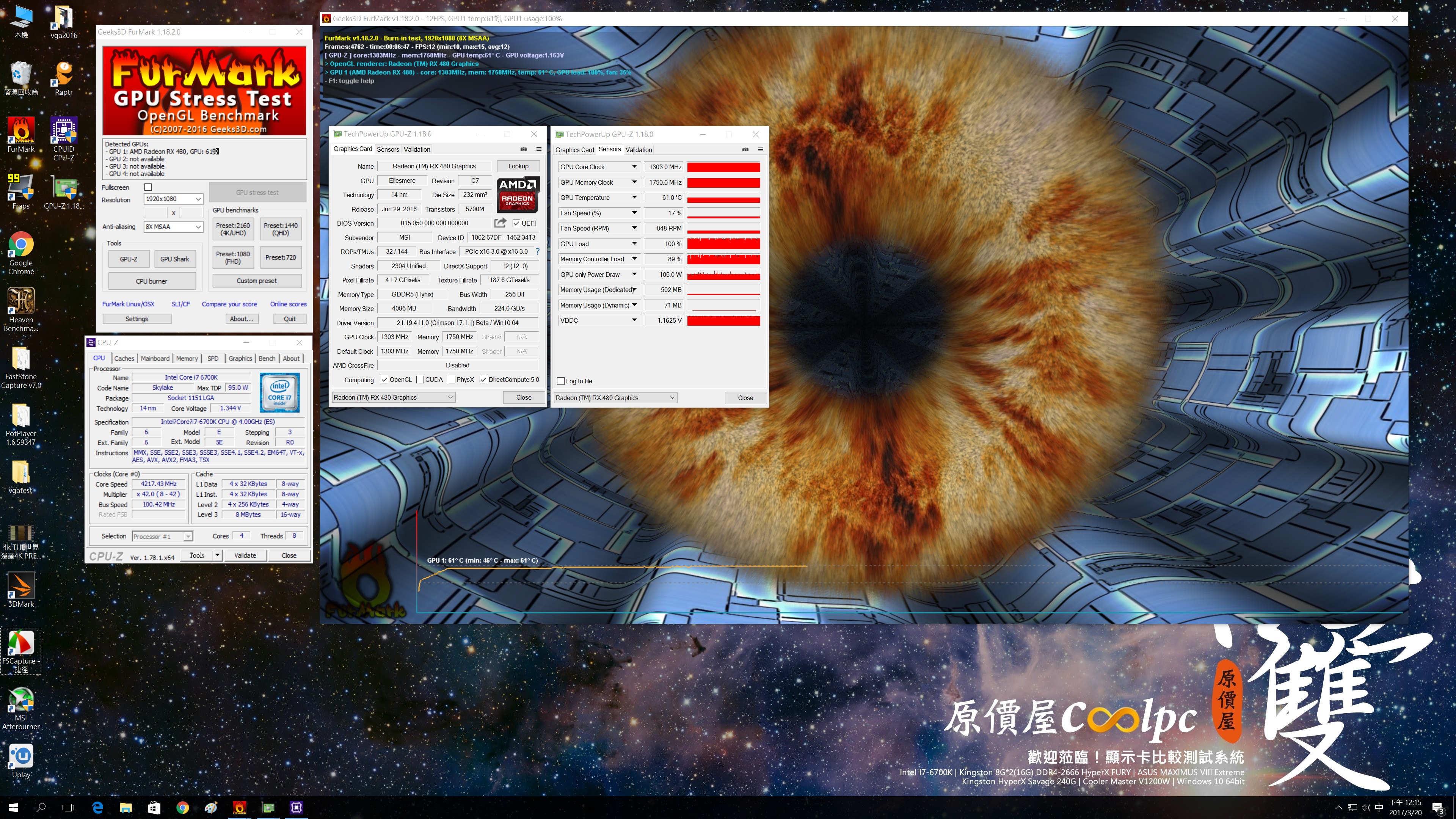Open the 3DMark desktop shortcut
The width and height of the screenshot is (1456, 819).
21,590
